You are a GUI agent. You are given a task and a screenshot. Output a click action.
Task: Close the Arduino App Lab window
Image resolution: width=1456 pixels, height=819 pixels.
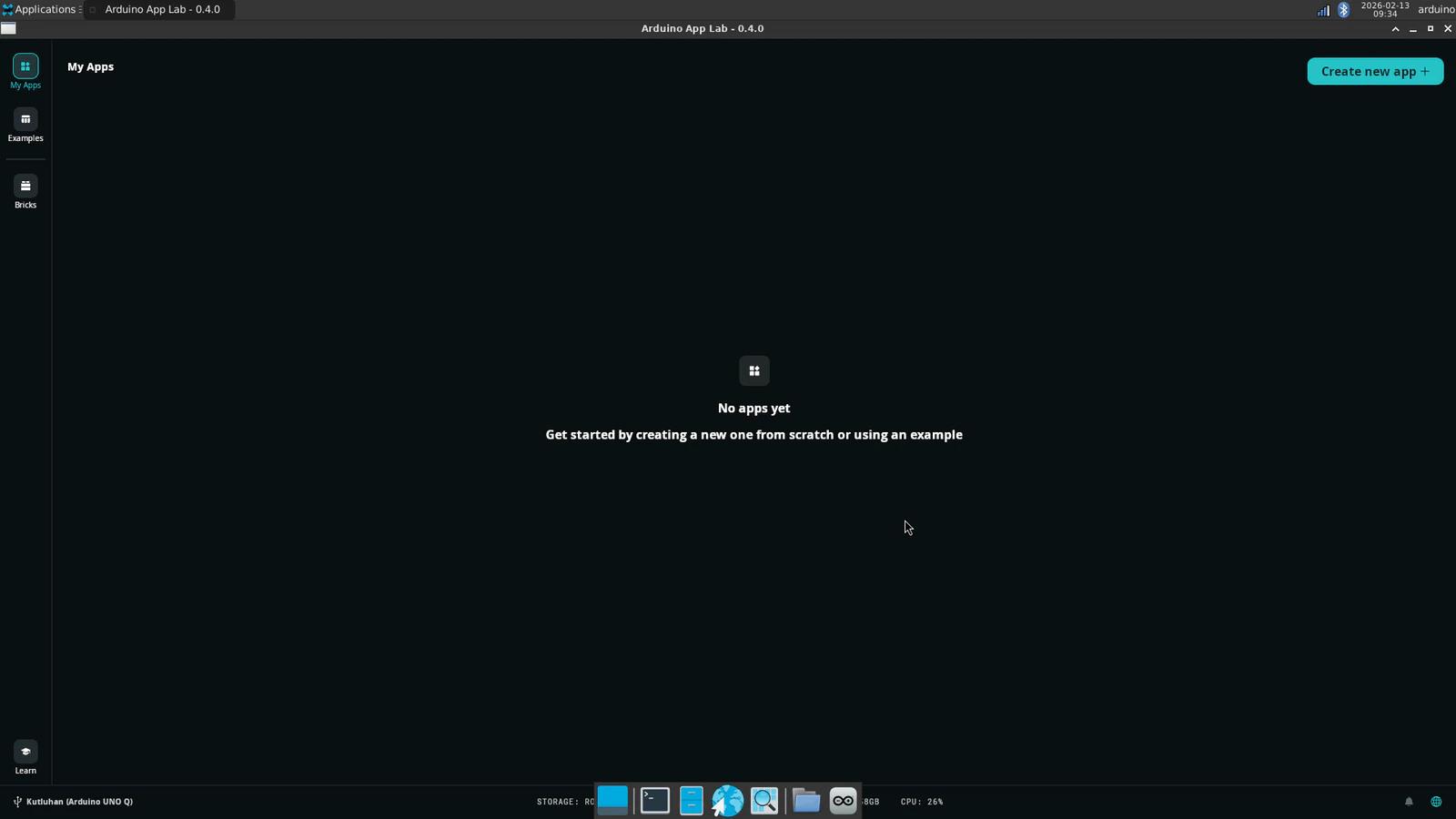(1448, 28)
